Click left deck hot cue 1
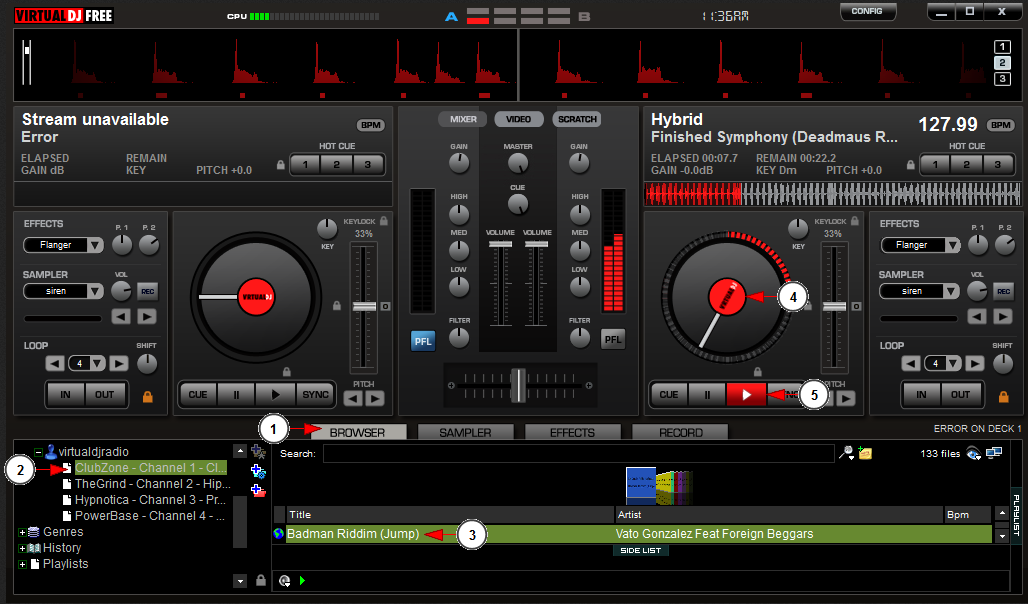Screen dimensions: 1028x604 (305, 165)
